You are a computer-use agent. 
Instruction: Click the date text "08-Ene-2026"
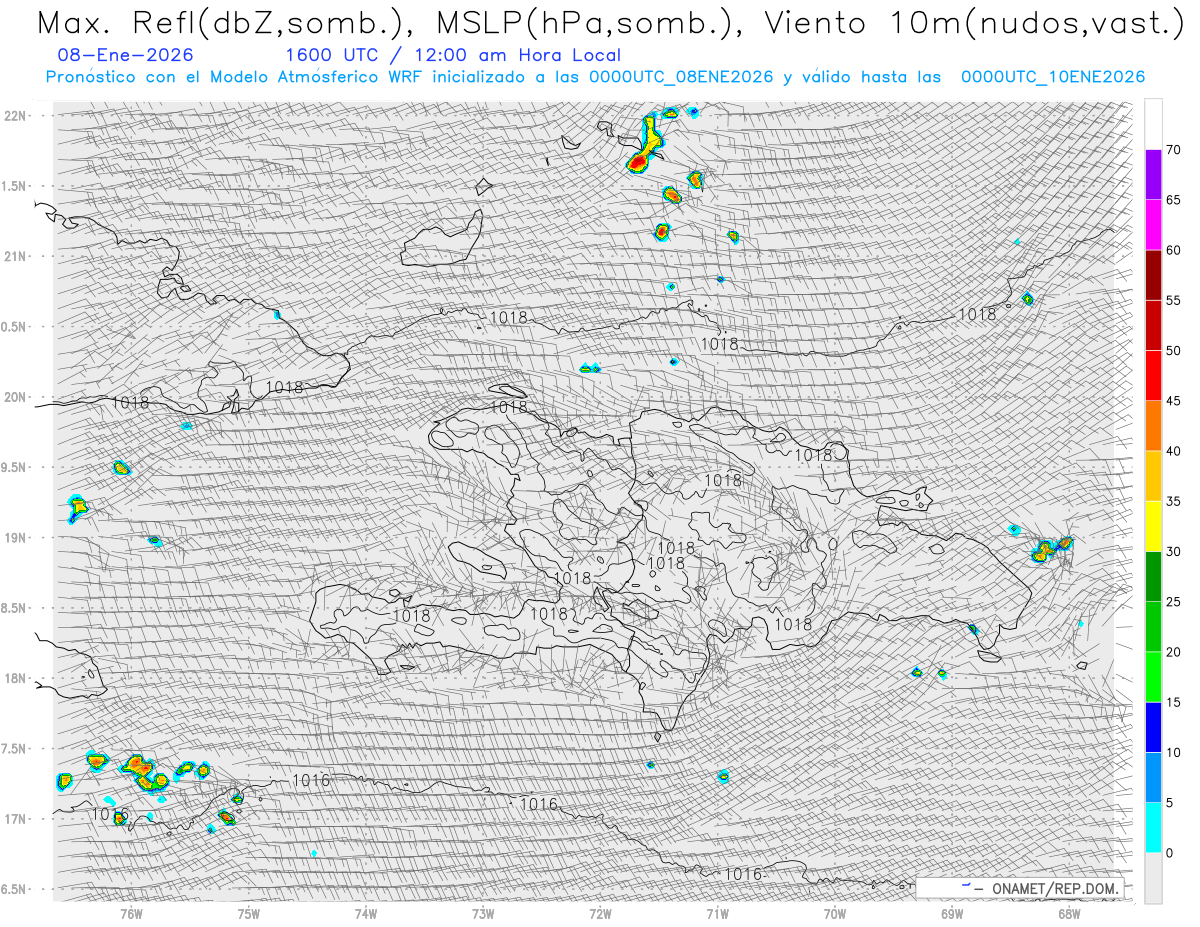126,56
